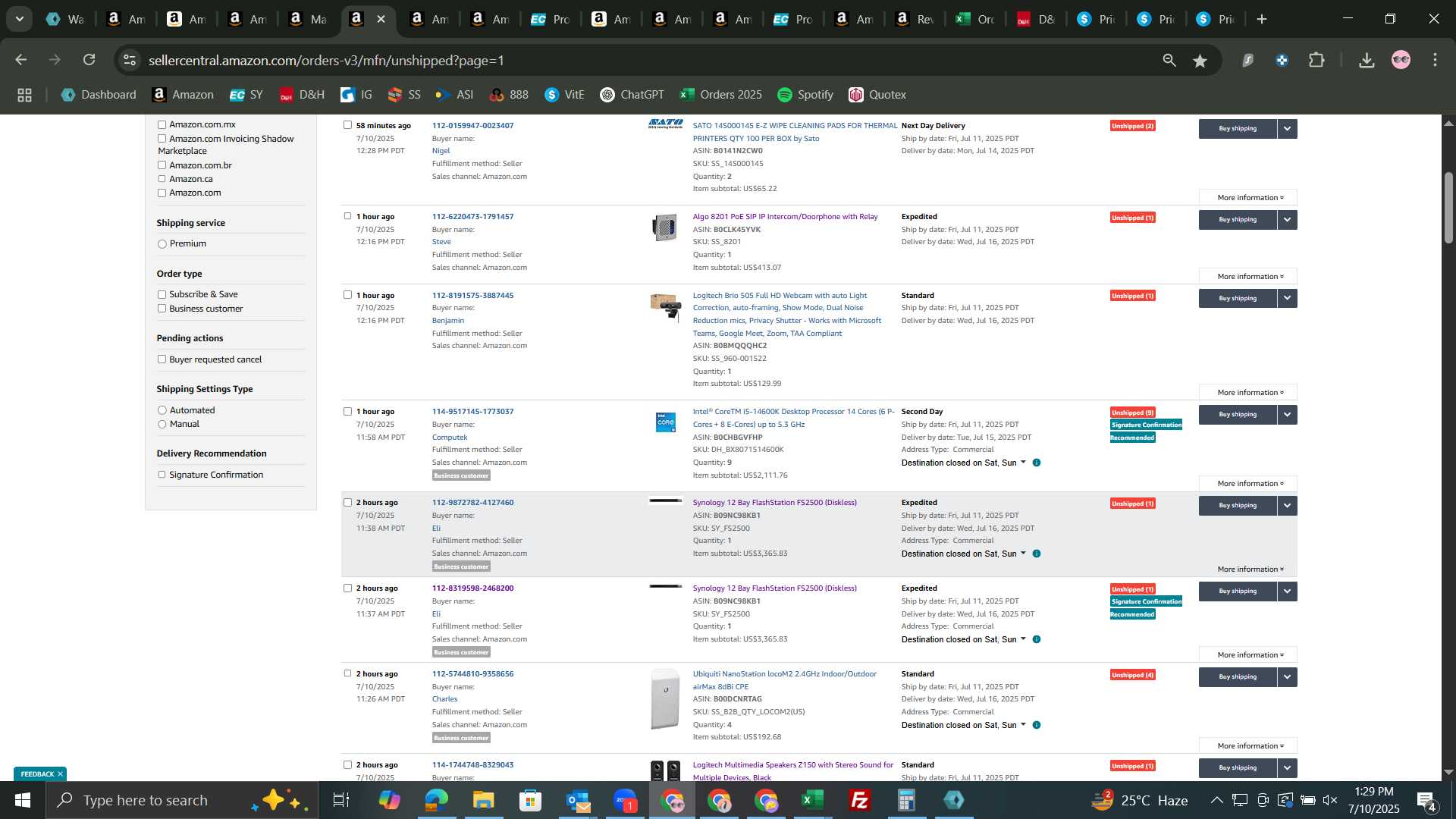Click the Windows Start button
Viewport: 1456px width, 819px height.
tap(23, 800)
